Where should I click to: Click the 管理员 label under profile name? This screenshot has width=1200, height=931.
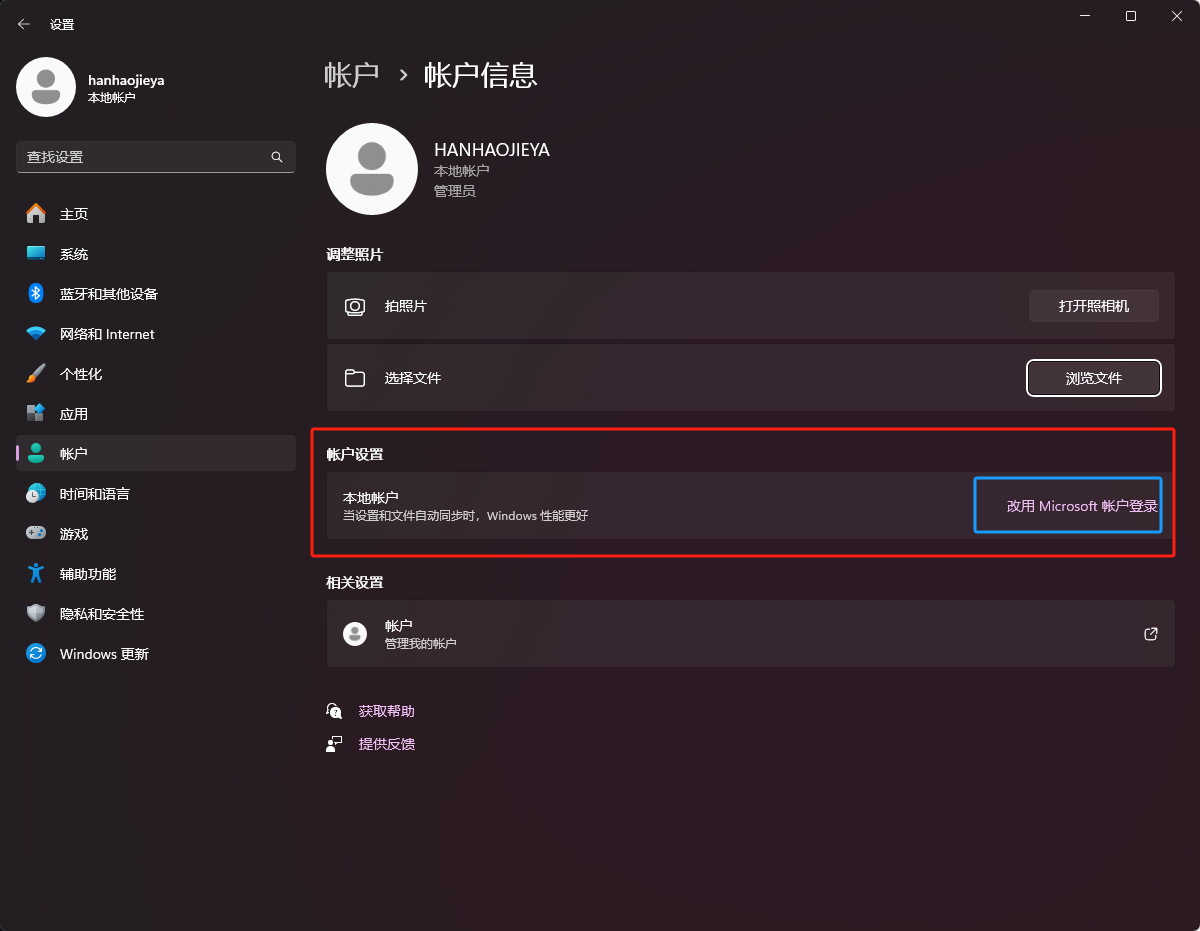(x=455, y=190)
